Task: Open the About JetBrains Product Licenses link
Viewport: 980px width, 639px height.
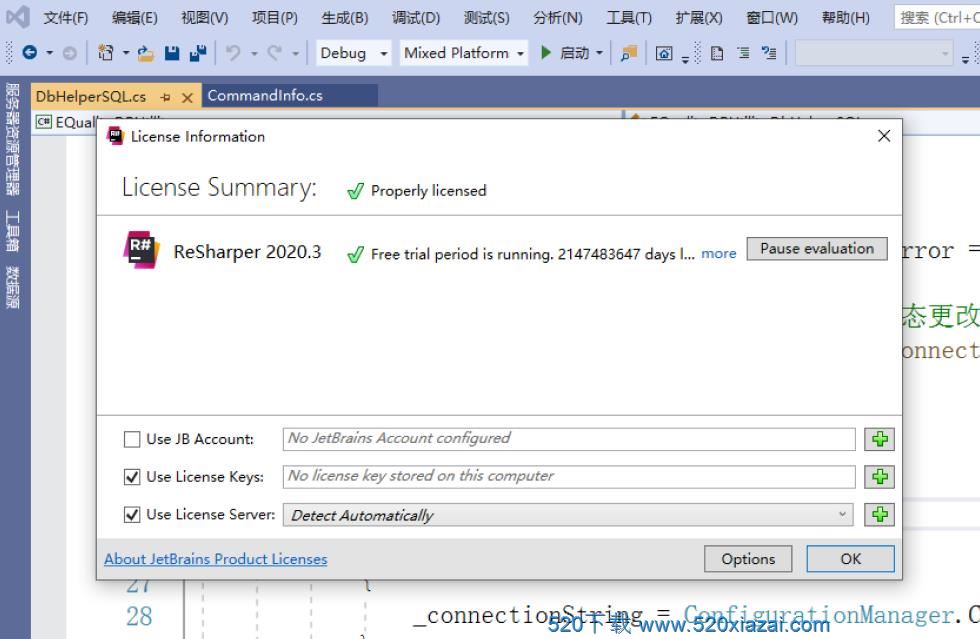Action: [x=216, y=559]
